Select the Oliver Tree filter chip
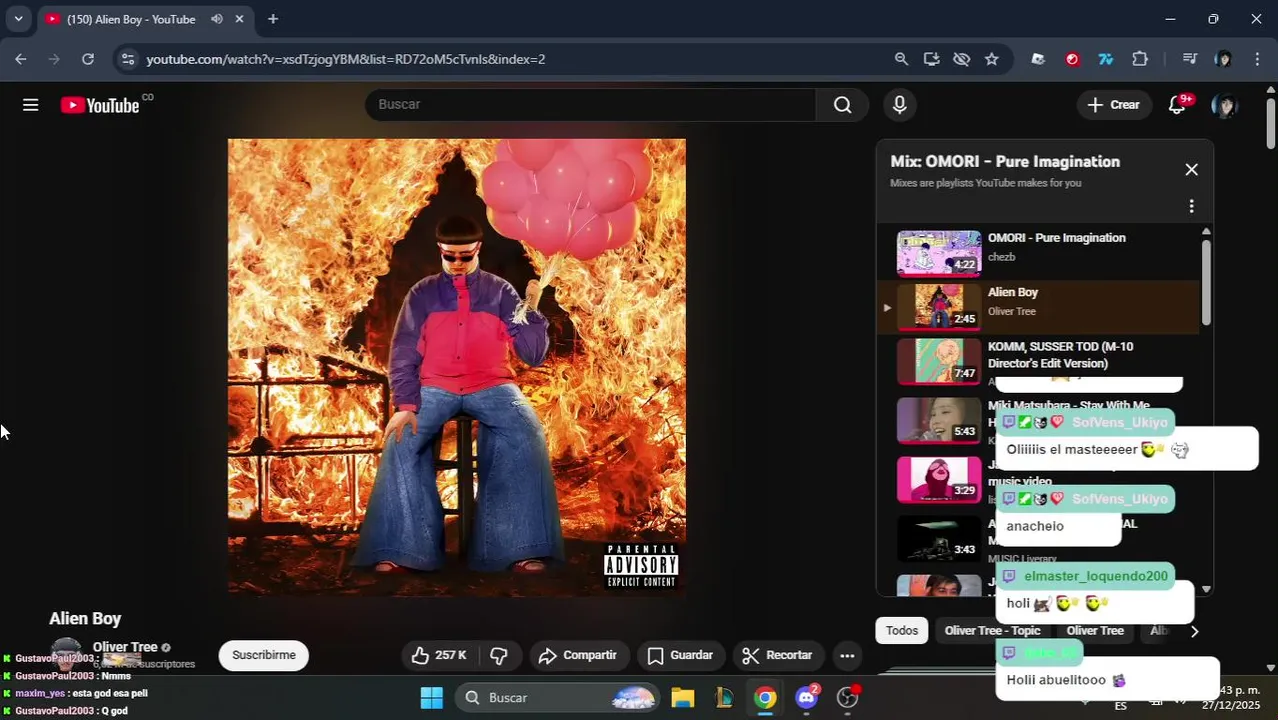The image size is (1278, 720). 1095,631
